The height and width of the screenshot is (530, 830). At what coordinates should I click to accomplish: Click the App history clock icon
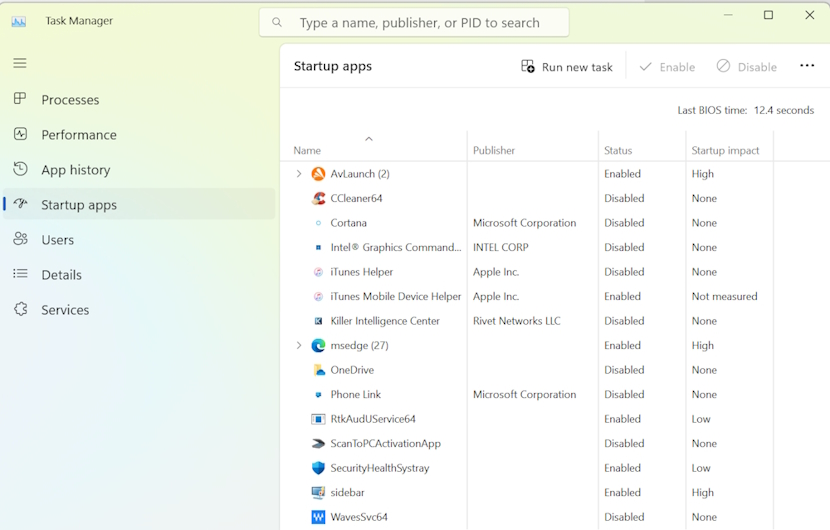(20, 169)
